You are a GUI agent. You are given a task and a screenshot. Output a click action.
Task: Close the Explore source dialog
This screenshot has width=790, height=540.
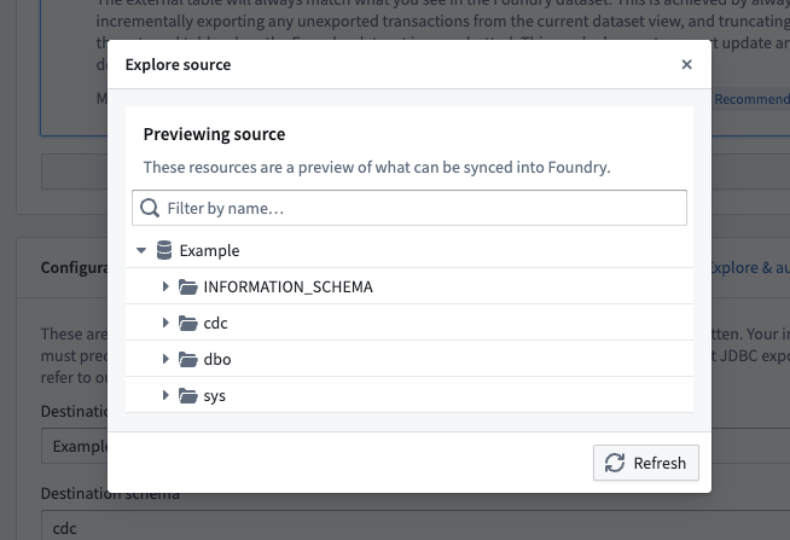point(686,64)
